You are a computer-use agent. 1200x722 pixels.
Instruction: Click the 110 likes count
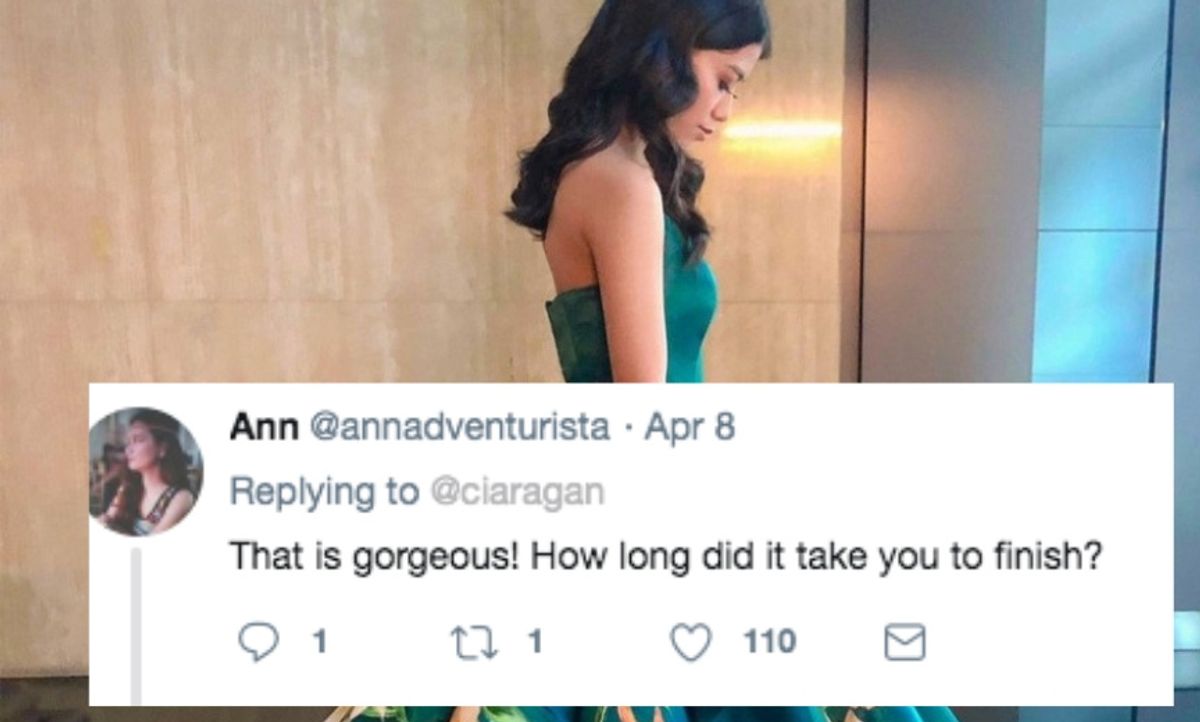point(769,642)
